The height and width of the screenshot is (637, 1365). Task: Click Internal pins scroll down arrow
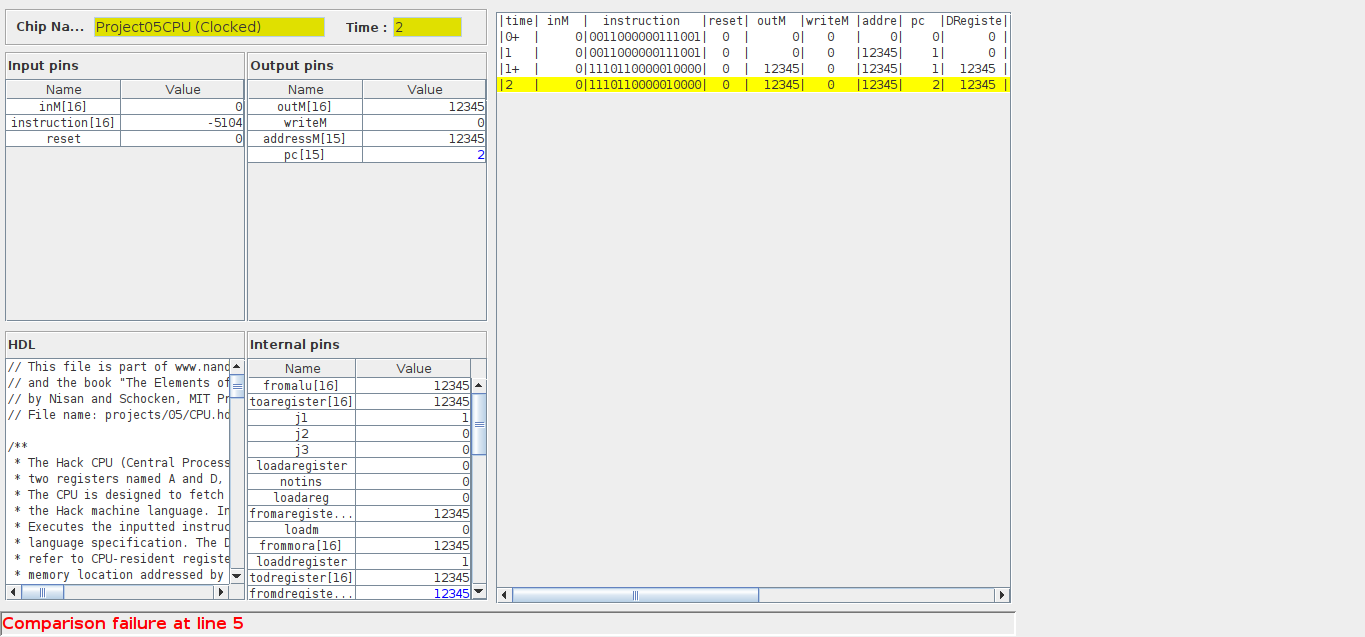(x=478, y=591)
